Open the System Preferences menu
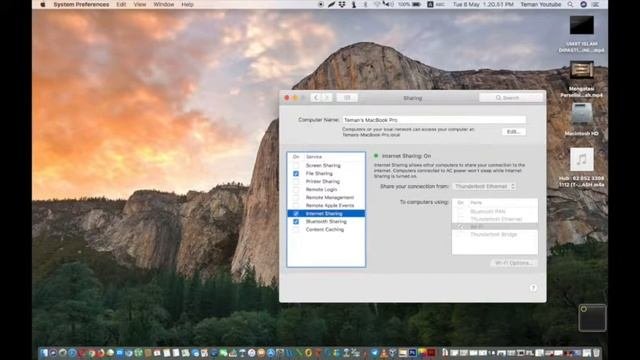The width and height of the screenshot is (640, 360). coord(81,4)
